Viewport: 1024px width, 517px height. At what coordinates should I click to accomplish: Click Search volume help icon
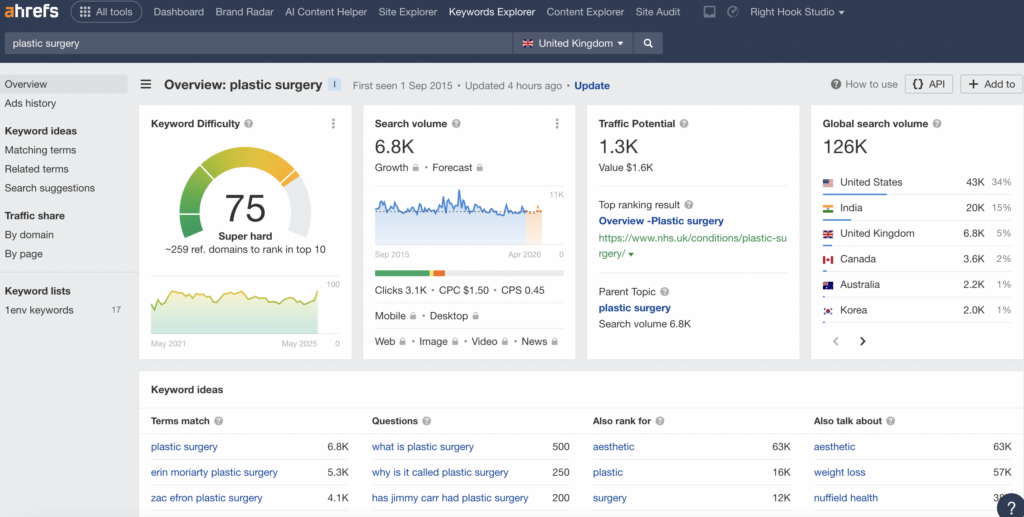[x=456, y=123]
